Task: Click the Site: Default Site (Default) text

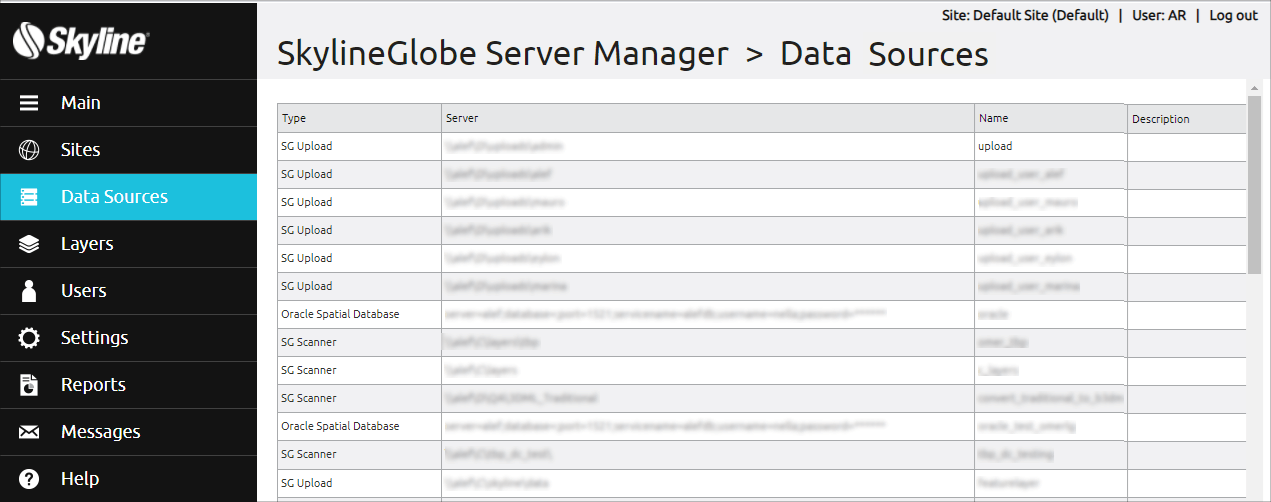Action: (1025, 15)
